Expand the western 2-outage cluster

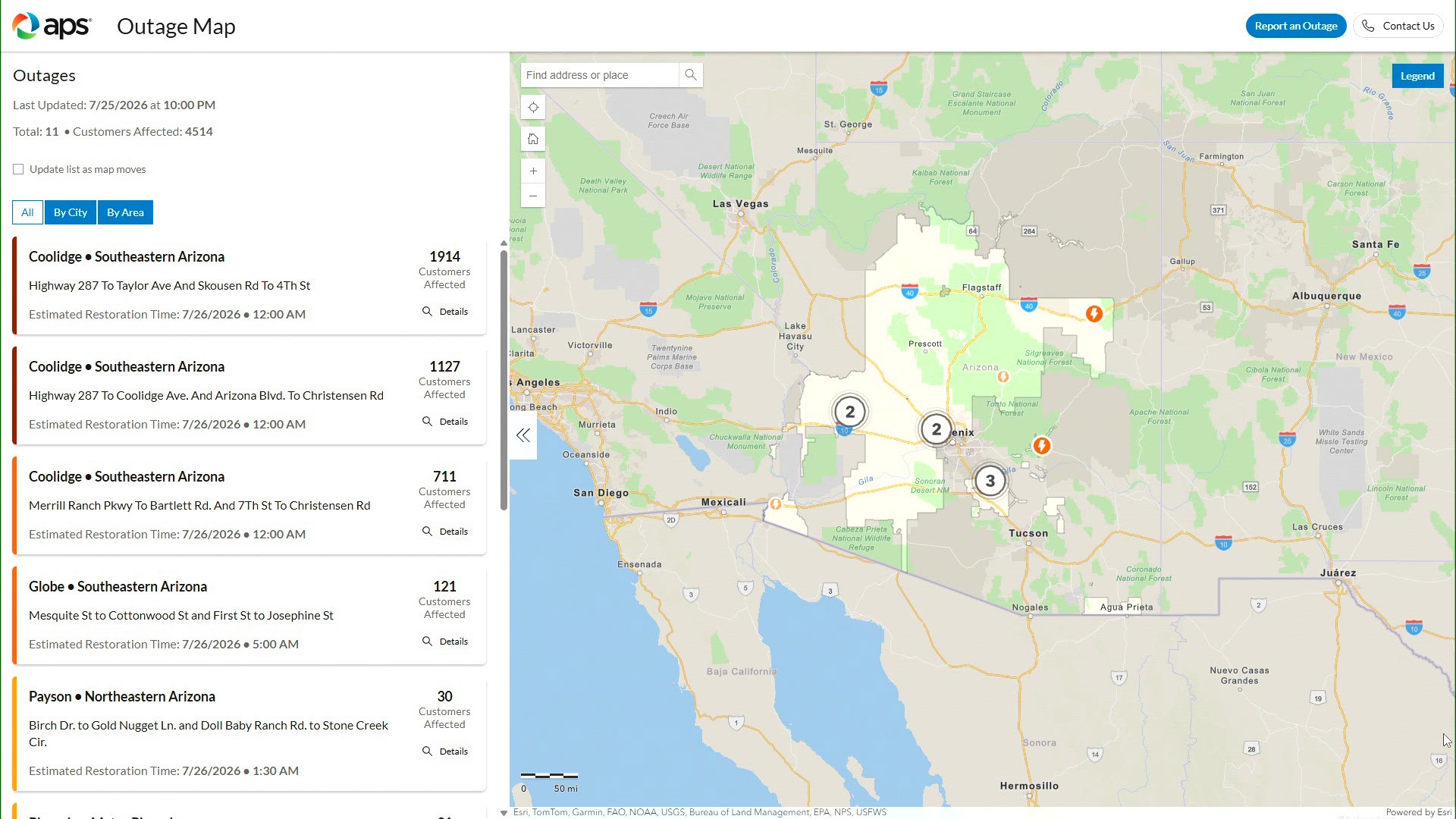[850, 412]
